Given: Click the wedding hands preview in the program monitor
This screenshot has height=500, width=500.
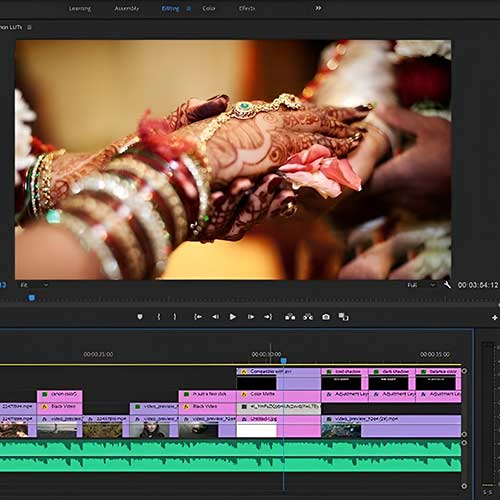Looking at the screenshot, I should click(x=233, y=160).
